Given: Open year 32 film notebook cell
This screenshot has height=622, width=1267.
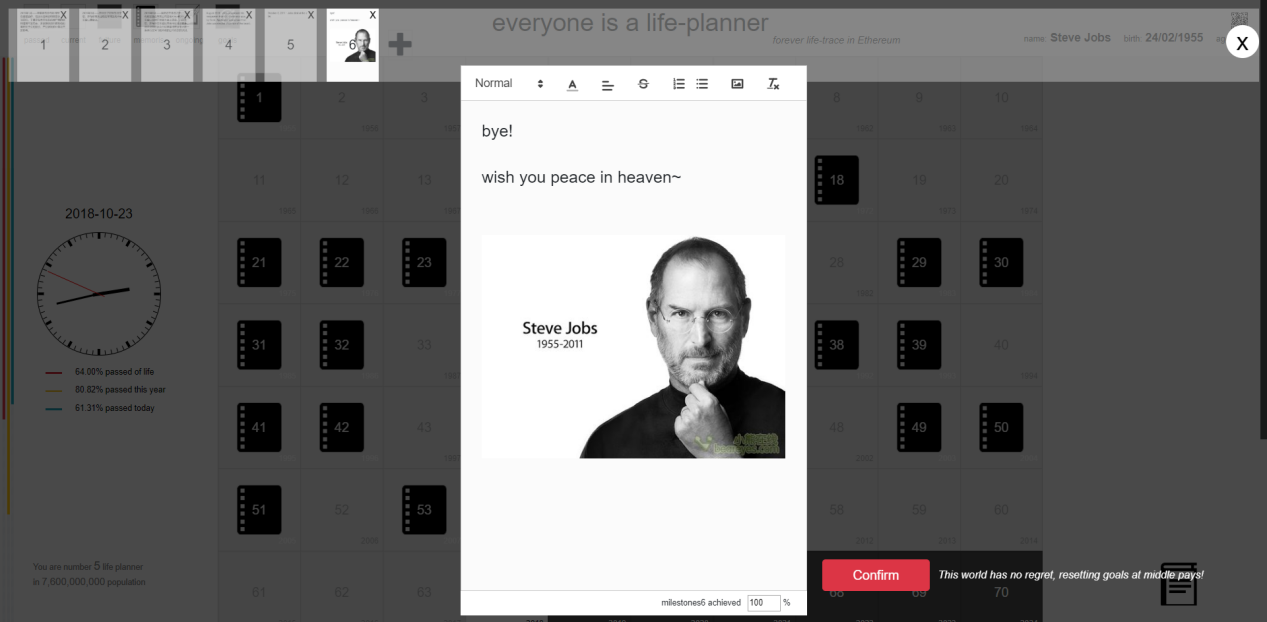Looking at the screenshot, I should (342, 345).
